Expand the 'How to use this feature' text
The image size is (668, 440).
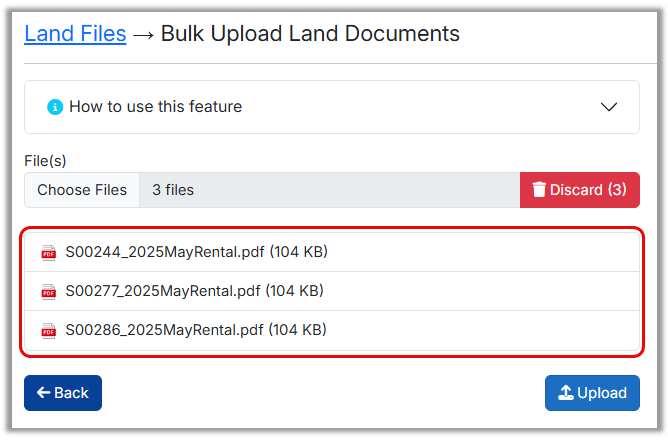point(155,107)
